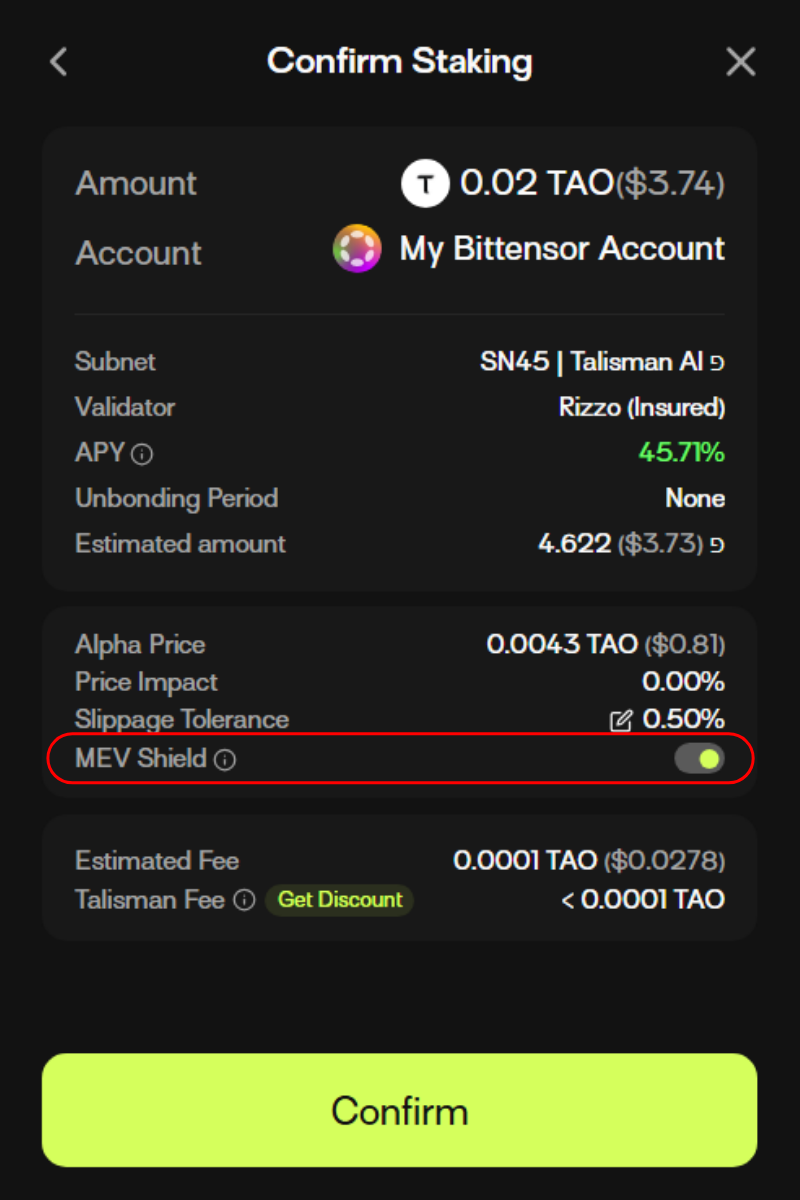This screenshot has width=800, height=1200.
Task: Open MEV Shield info icon
Action: 226,760
